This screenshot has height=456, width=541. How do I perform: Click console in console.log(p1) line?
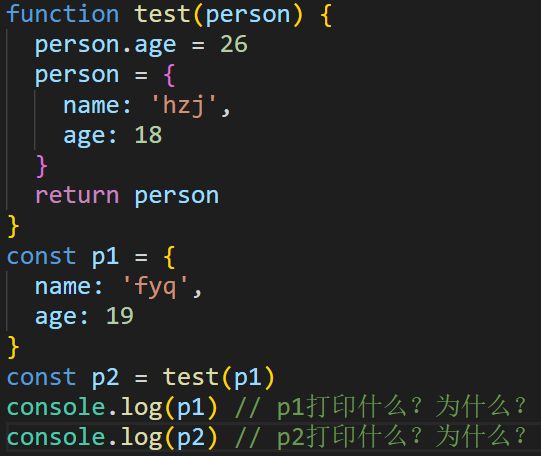click(56, 407)
